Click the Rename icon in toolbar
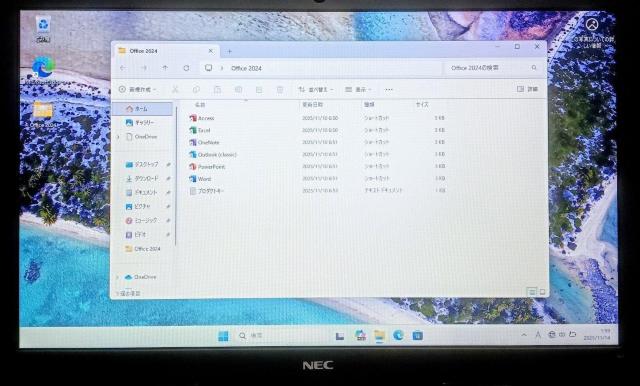The image size is (640, 386). 238,89
